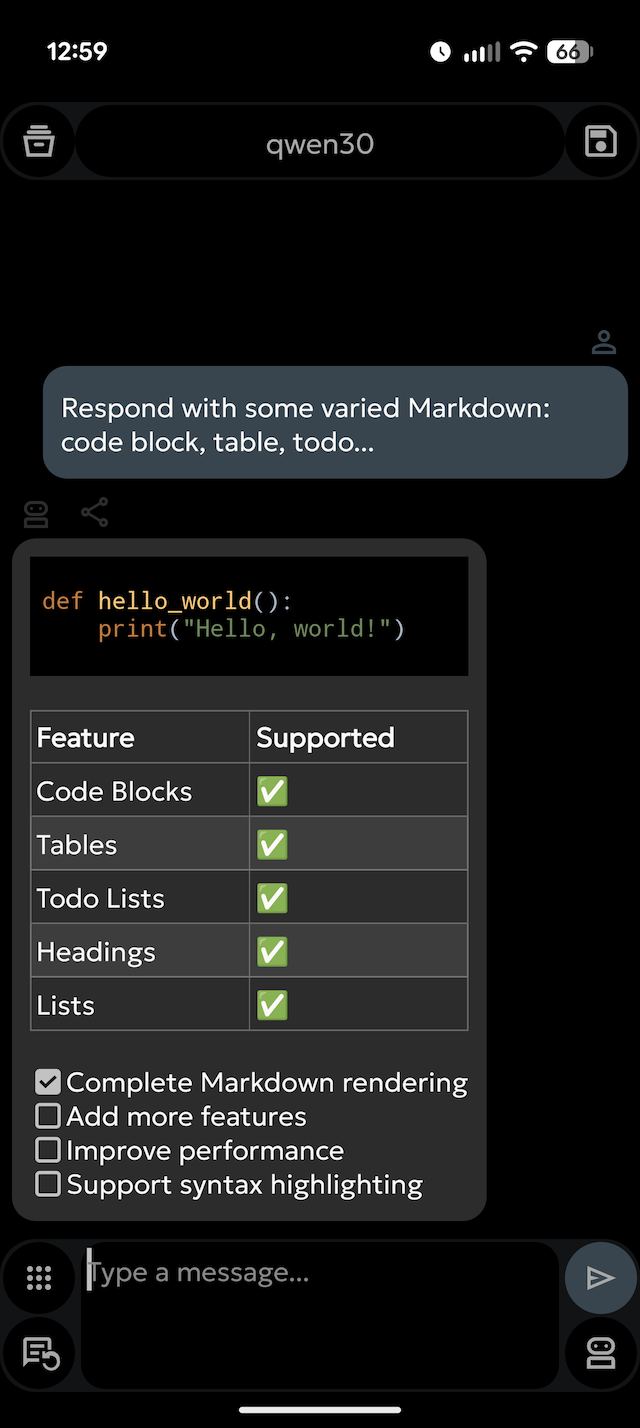
Task: Tap the share icon above the response
Action: coord(95,513)
